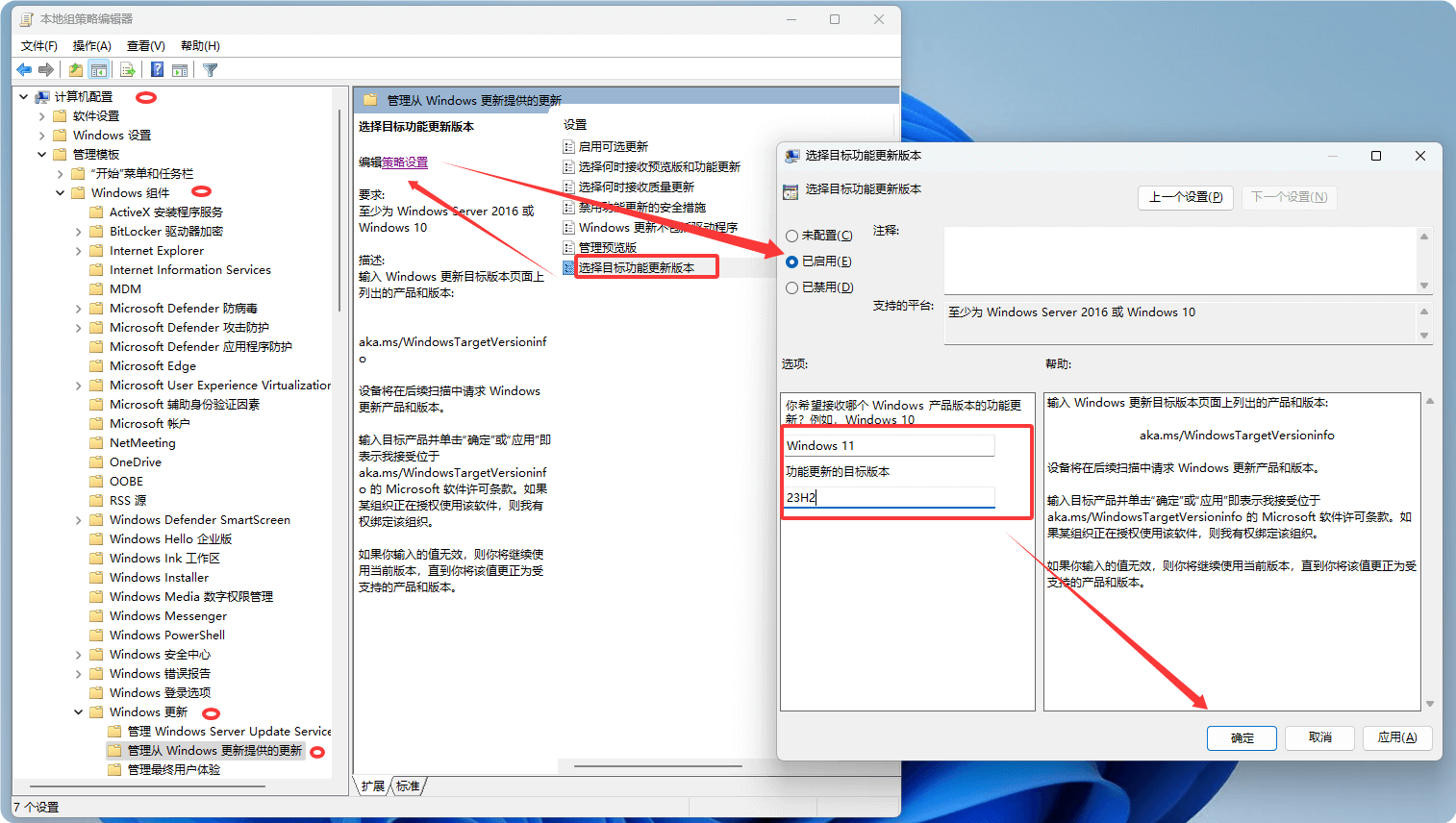Click the help pane scroll down arrow
The image size is (1456, 823).
[x=1430, y=704]
